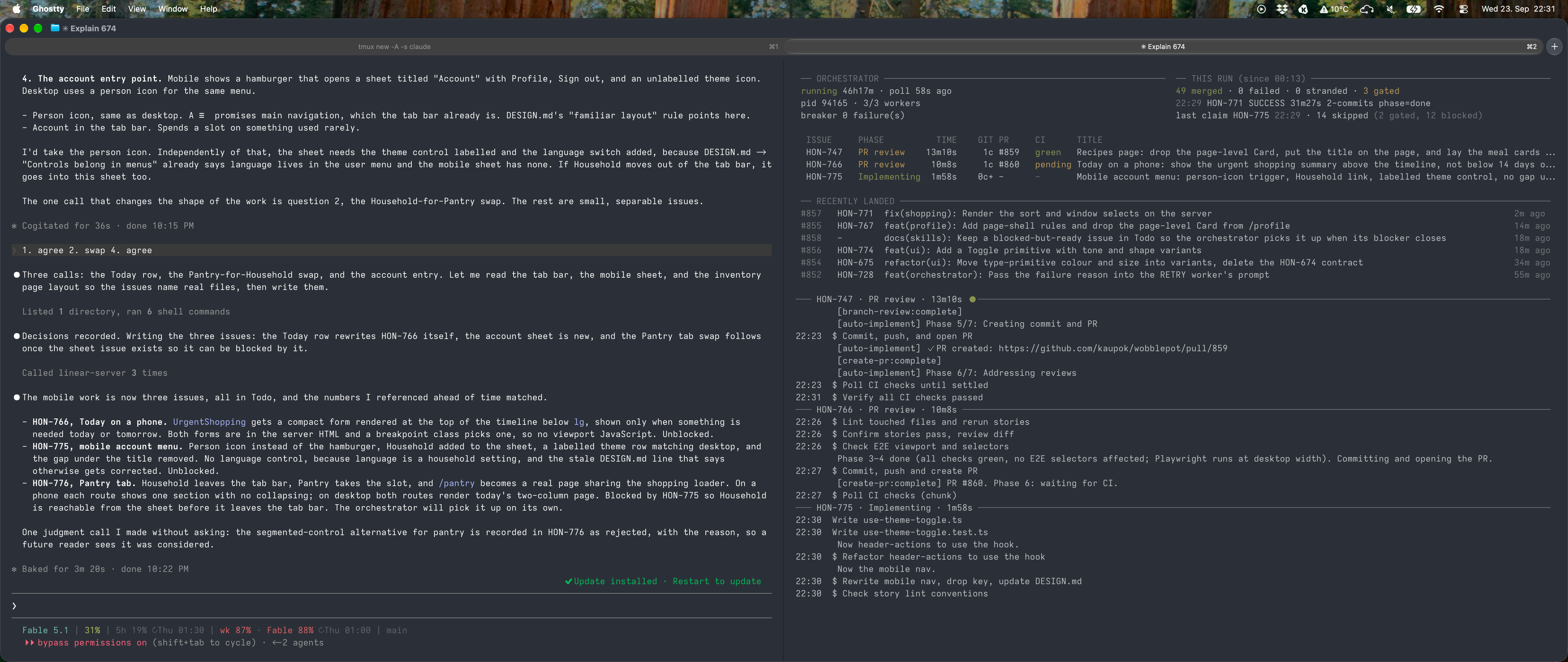Open the Dropbox menu bar icon

tap(1282, 9)
